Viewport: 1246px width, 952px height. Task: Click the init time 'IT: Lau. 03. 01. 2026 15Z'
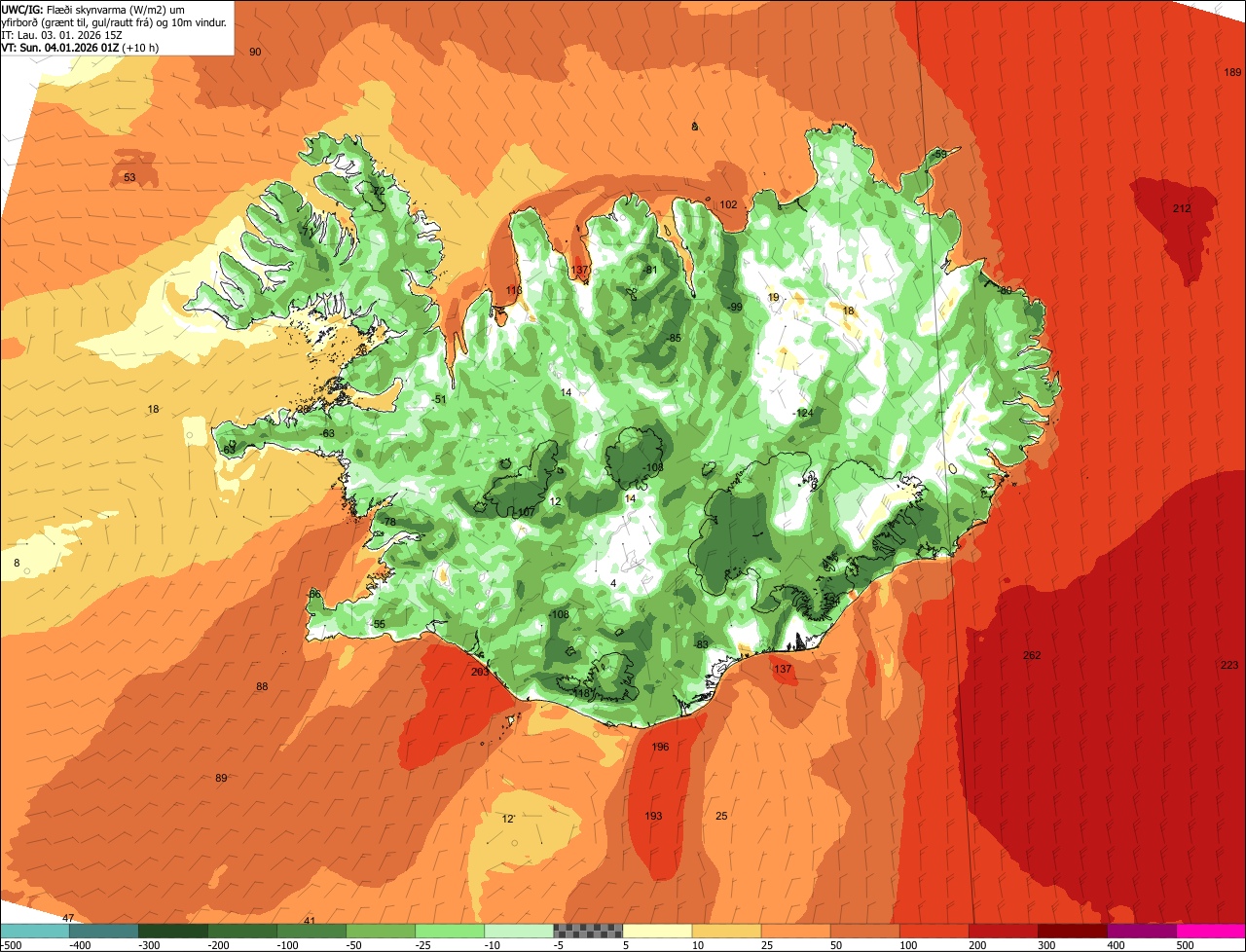tap(62, 35)
